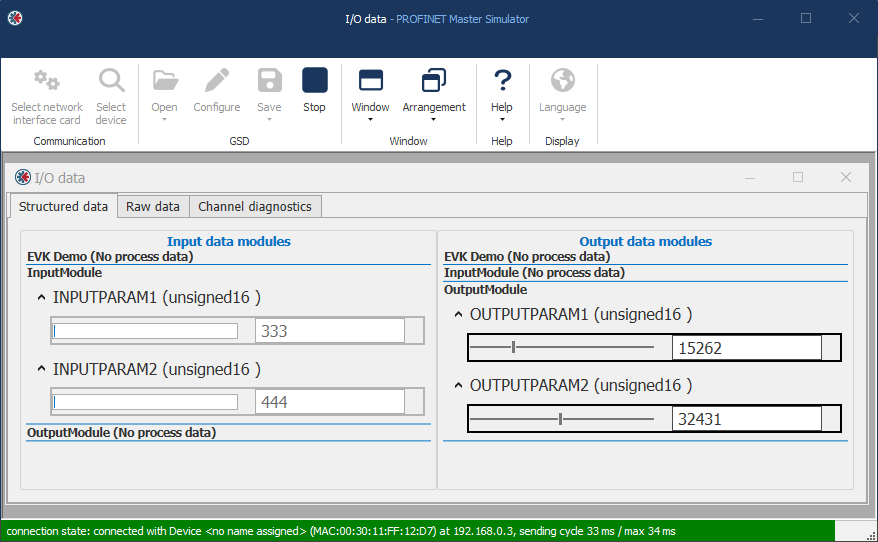Click OUTPUTPARAM2 slider handle
Screen dimensions: 878x542
(x=561, y=419)
